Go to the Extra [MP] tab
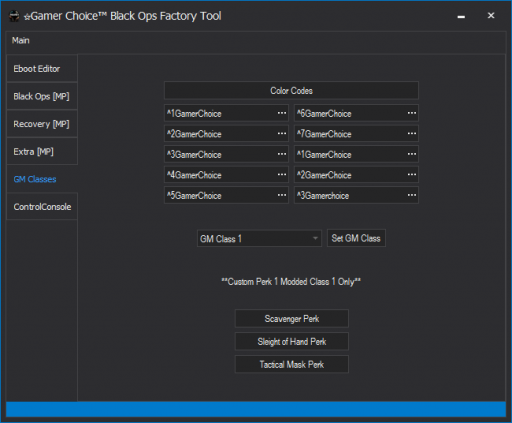512x423 pixels. point(42,152)
